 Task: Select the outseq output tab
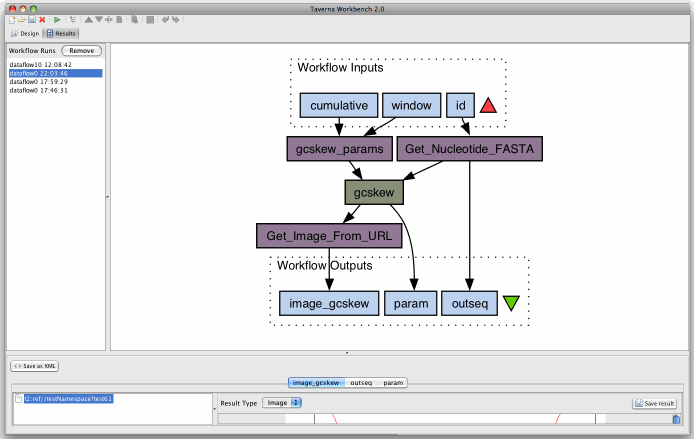[x=361, y=382]
